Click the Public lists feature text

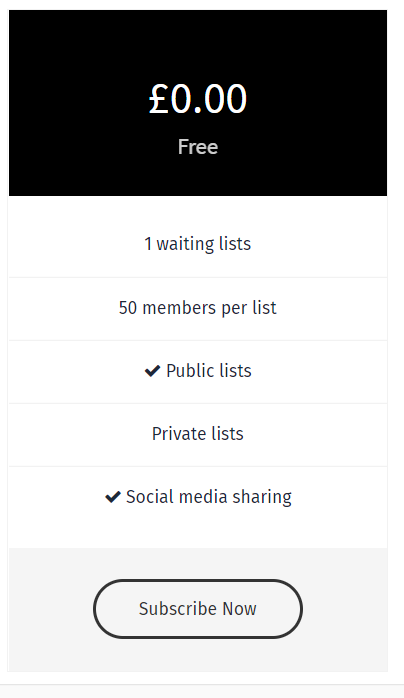point(209,371)
